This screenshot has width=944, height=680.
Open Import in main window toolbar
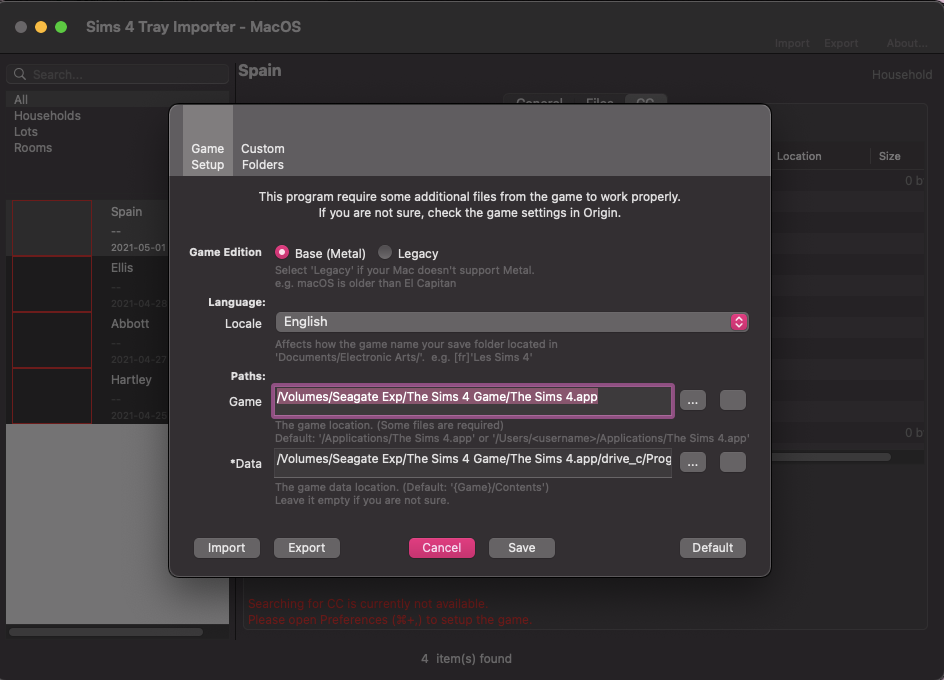pyautogui.click(x=792, y=43)
